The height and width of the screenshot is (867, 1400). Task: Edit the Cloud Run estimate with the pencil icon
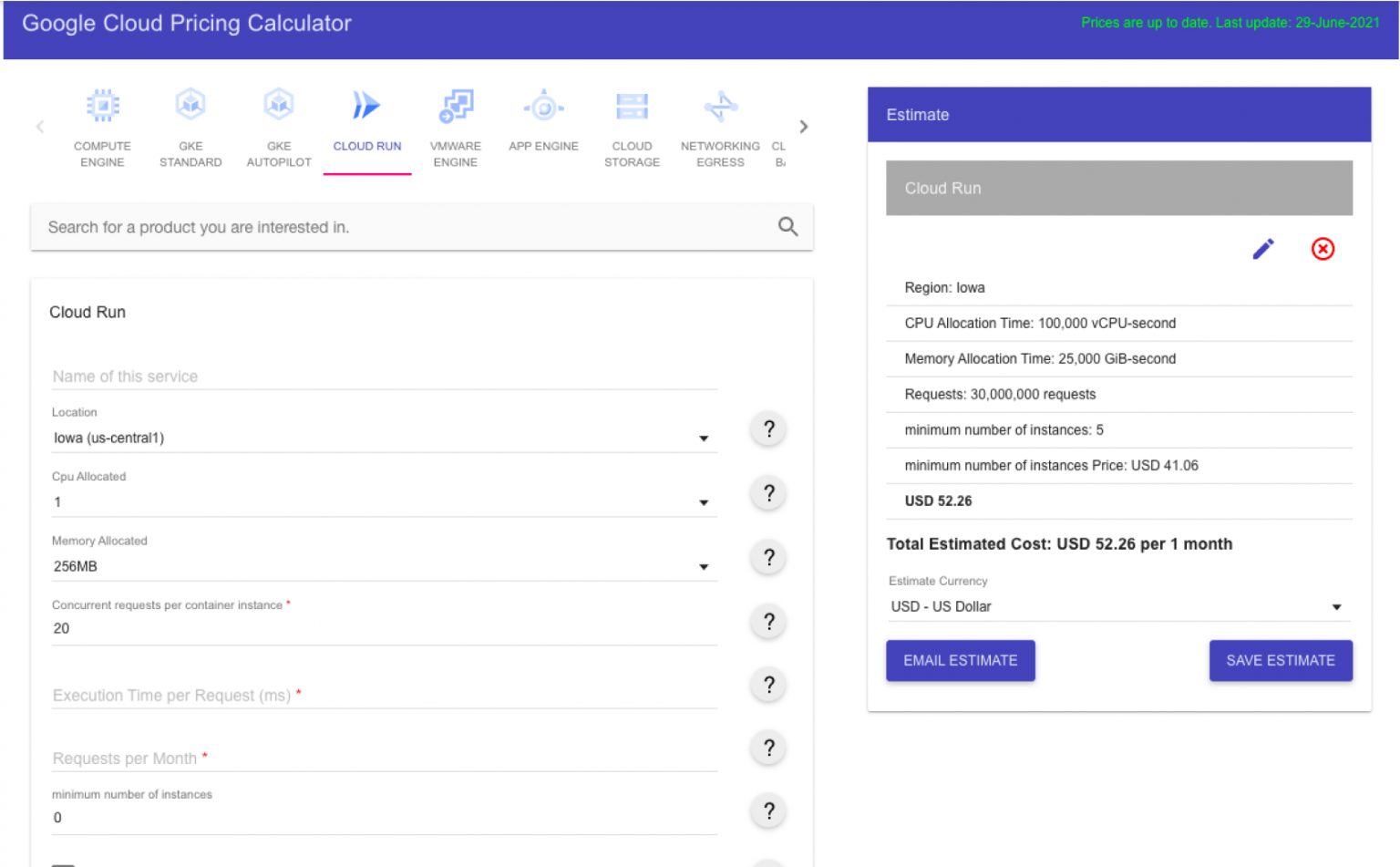pos(1263,249)
